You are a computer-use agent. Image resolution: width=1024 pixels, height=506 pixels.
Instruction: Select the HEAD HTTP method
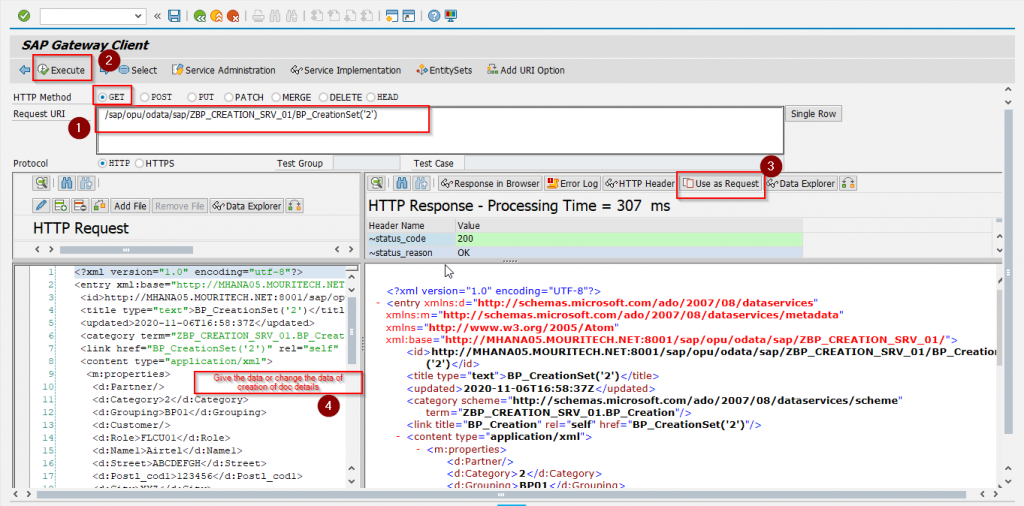pyautogui.click(x=371, y=97)
